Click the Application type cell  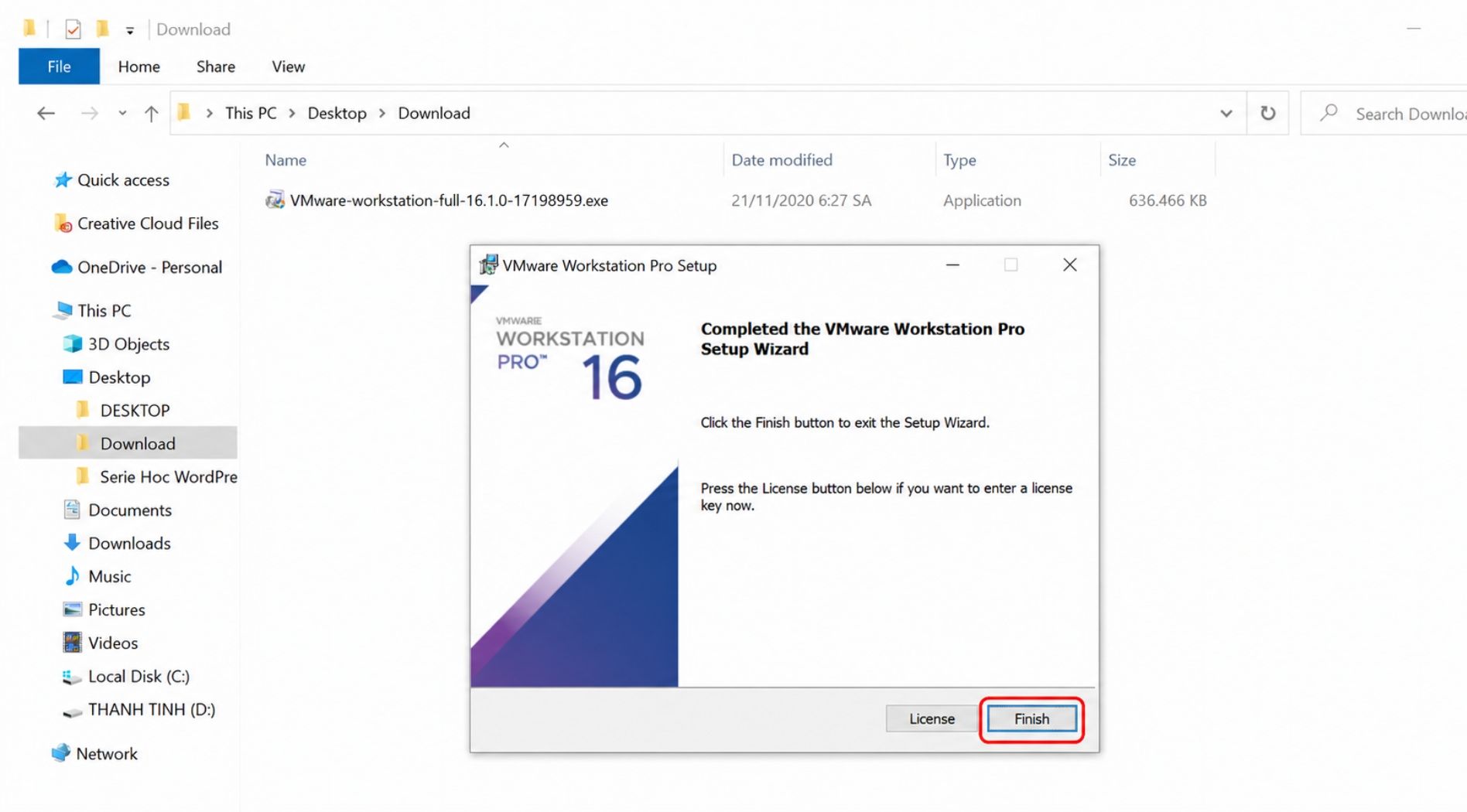pyautogui.click(x=982, y=200)
